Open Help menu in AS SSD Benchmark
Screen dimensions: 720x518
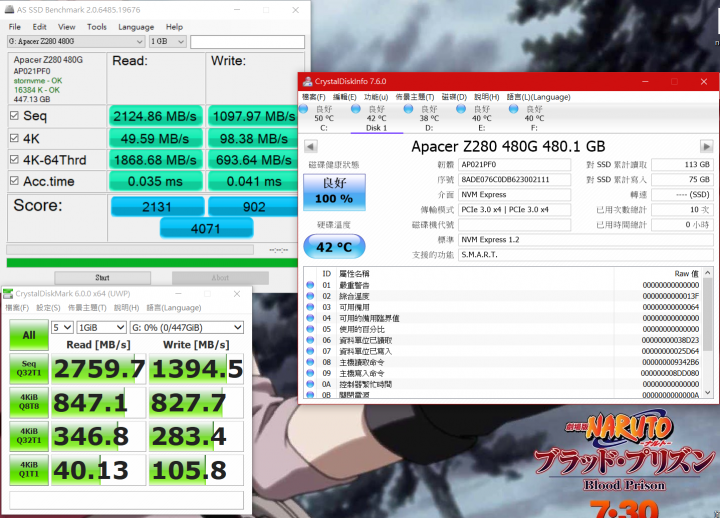pos(174,27)
